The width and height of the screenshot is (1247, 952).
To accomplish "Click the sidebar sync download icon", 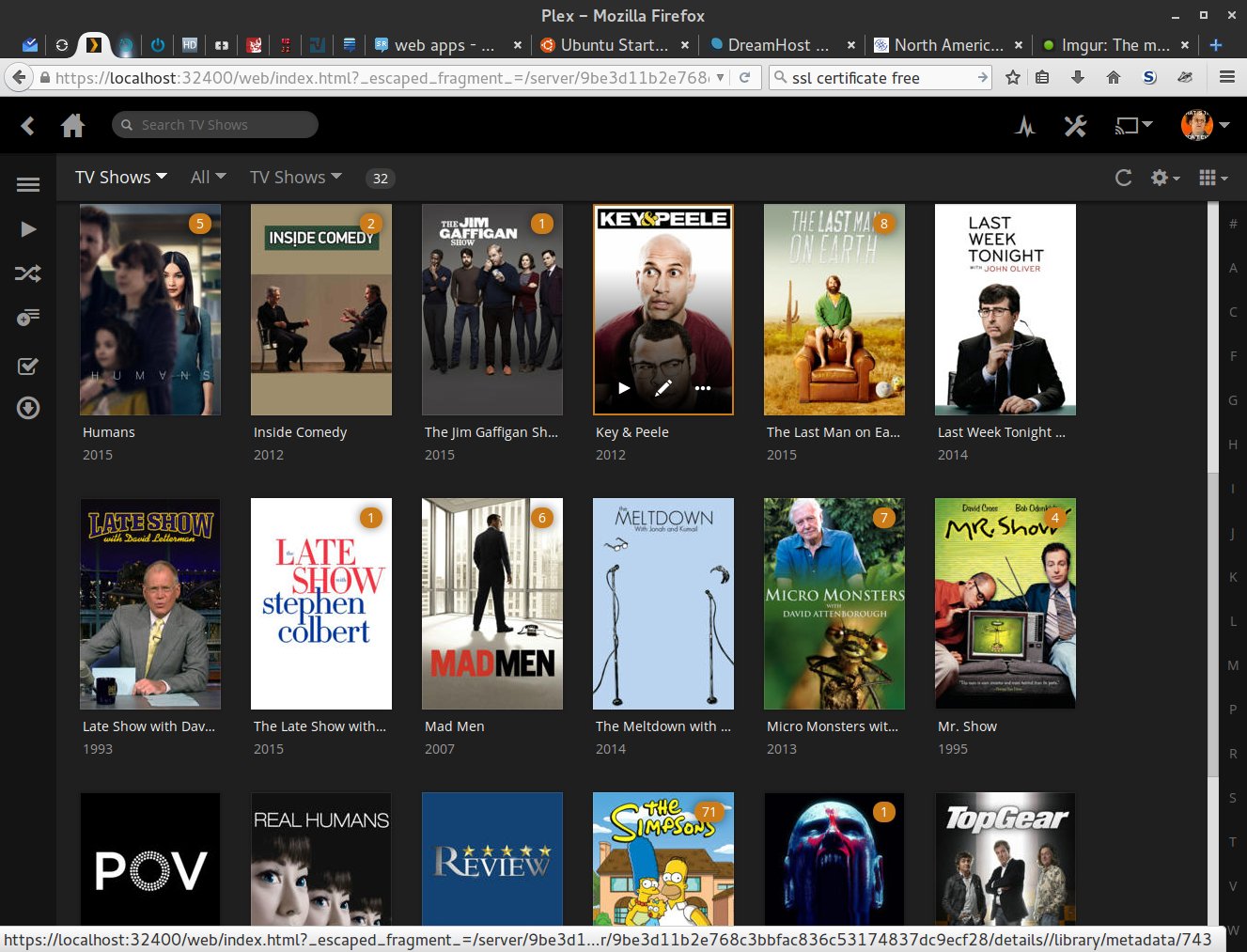I will tap(28, 408).
